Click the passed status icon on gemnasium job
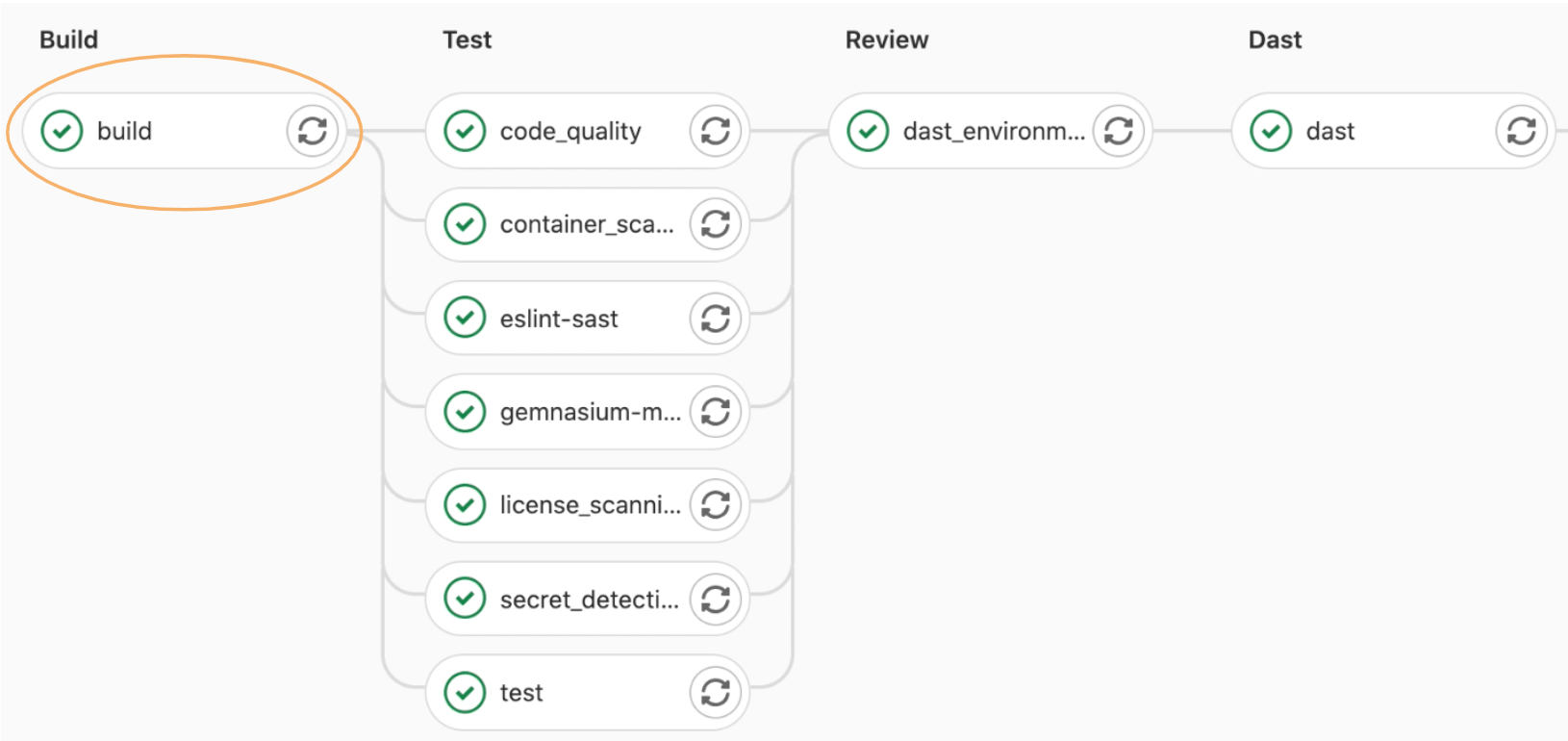The width and height of the screenshot is (1568, 741). 465,412
